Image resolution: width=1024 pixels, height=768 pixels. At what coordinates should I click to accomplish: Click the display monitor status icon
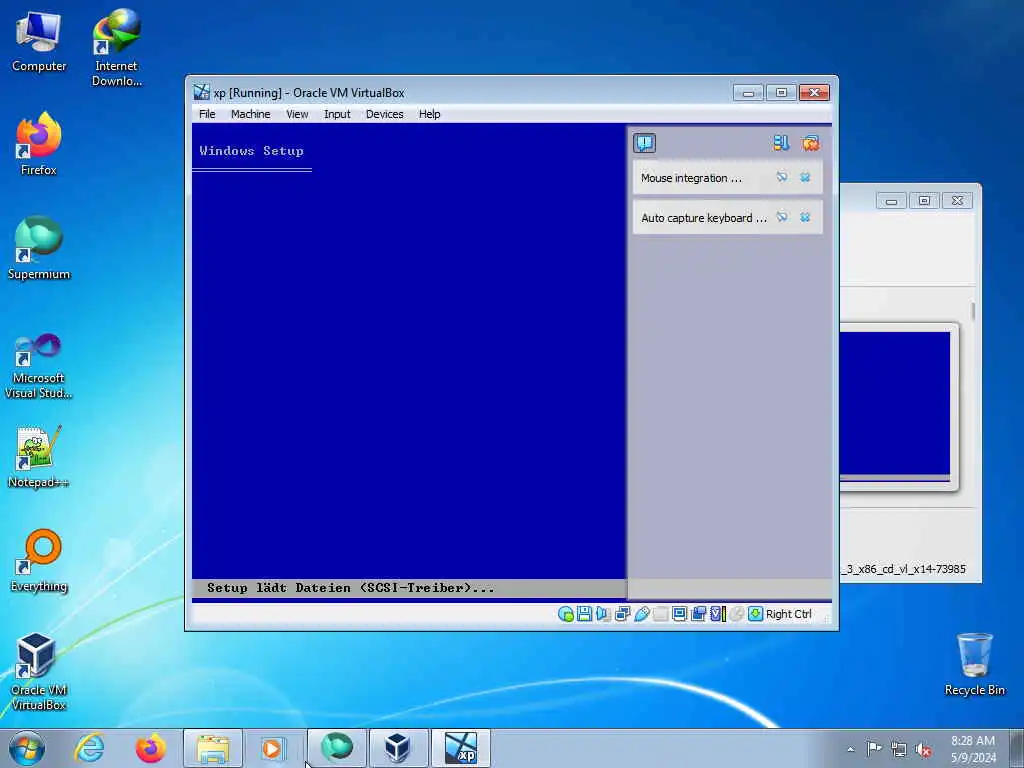pos(679,614)
